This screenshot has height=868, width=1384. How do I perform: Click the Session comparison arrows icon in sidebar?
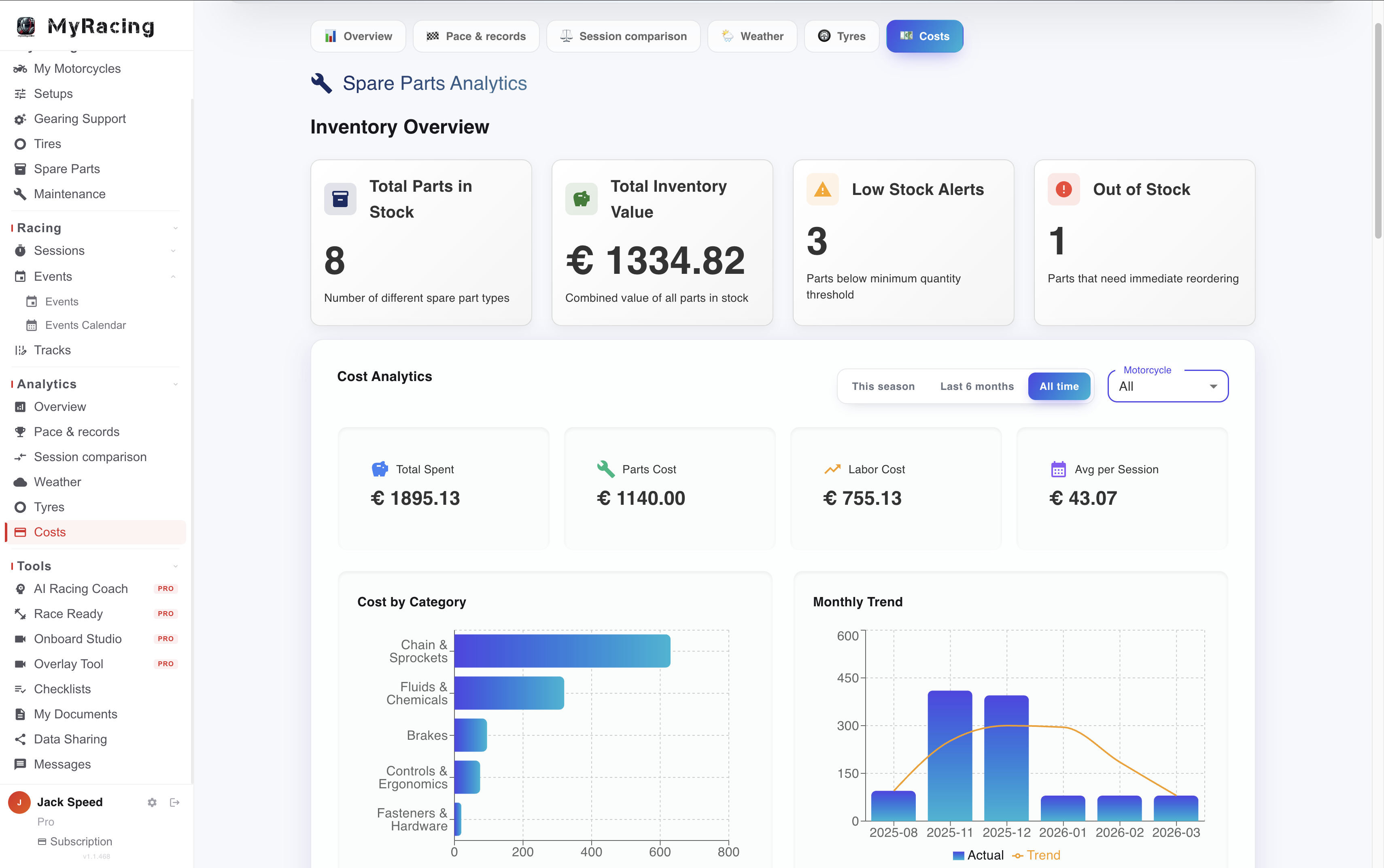click(x=20, y=457)
